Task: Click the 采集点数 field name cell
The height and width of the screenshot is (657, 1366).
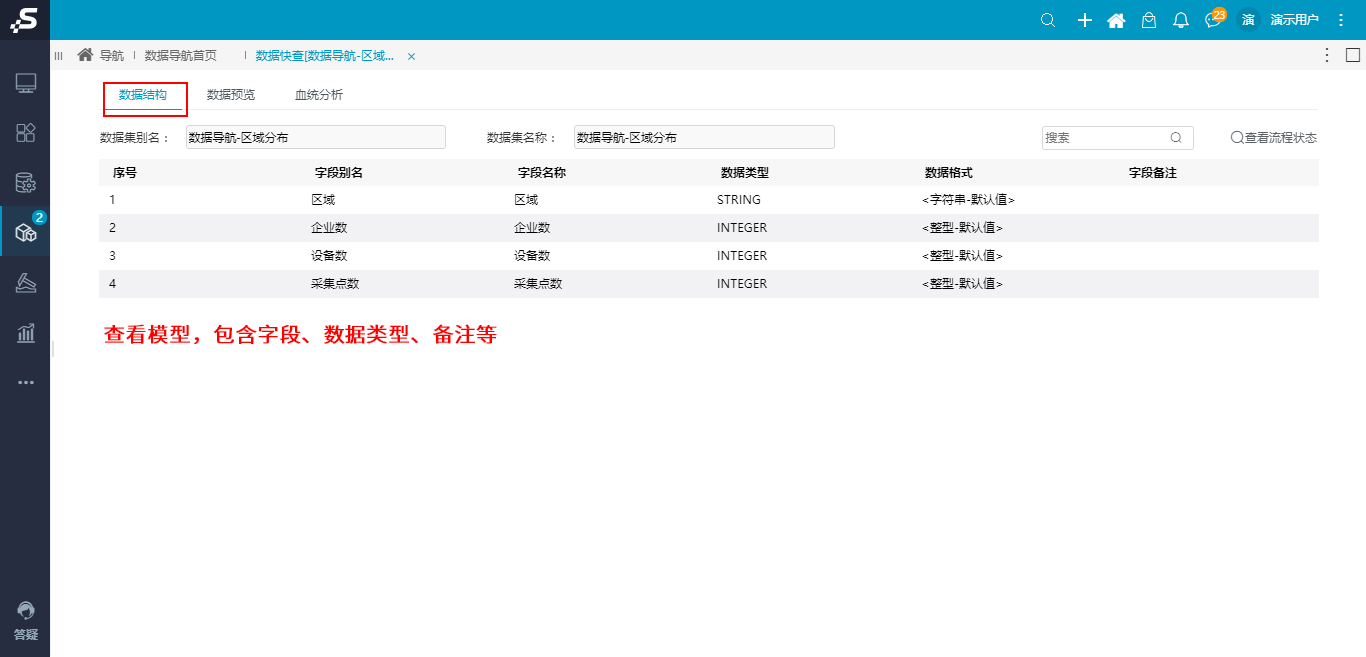Action: [x=538, y=284]
